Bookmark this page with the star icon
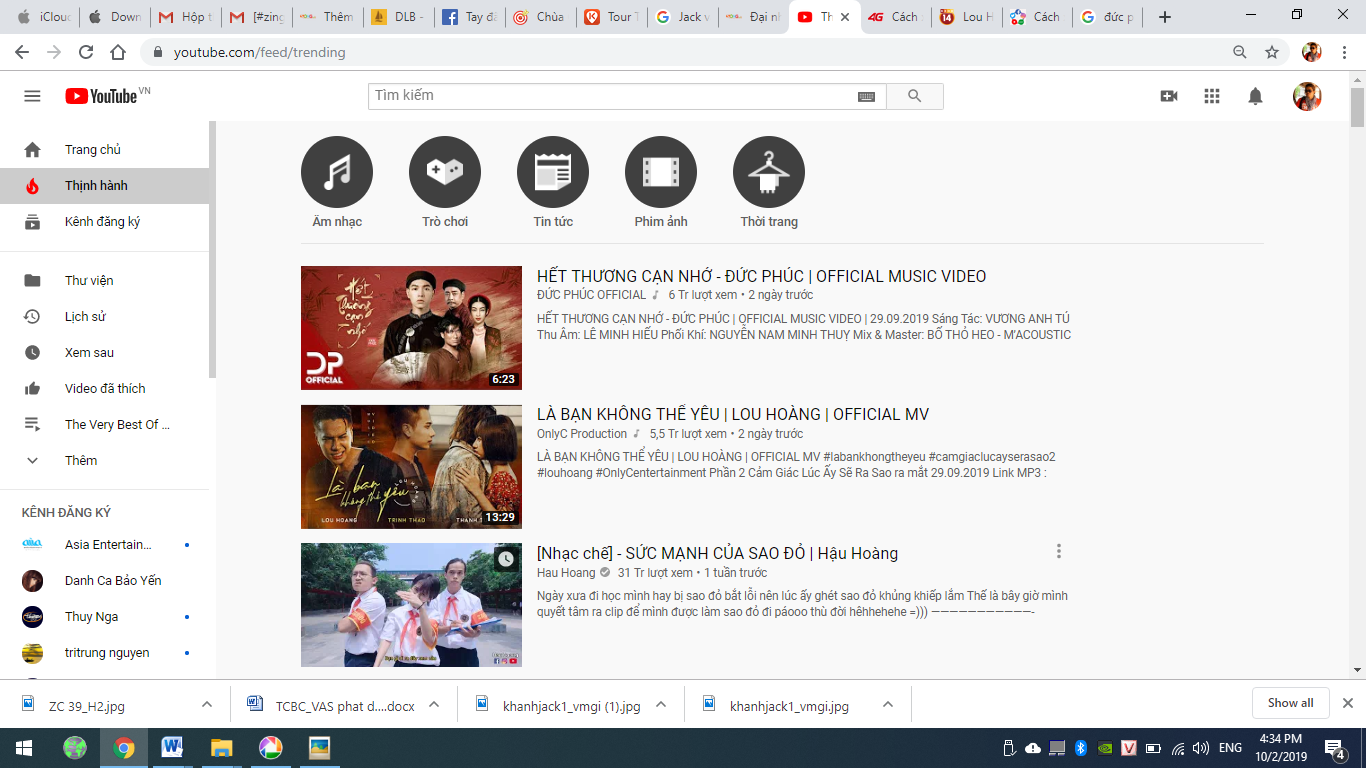The height and width of the screenshot is (768, 1366). (x=1272, y=52)
